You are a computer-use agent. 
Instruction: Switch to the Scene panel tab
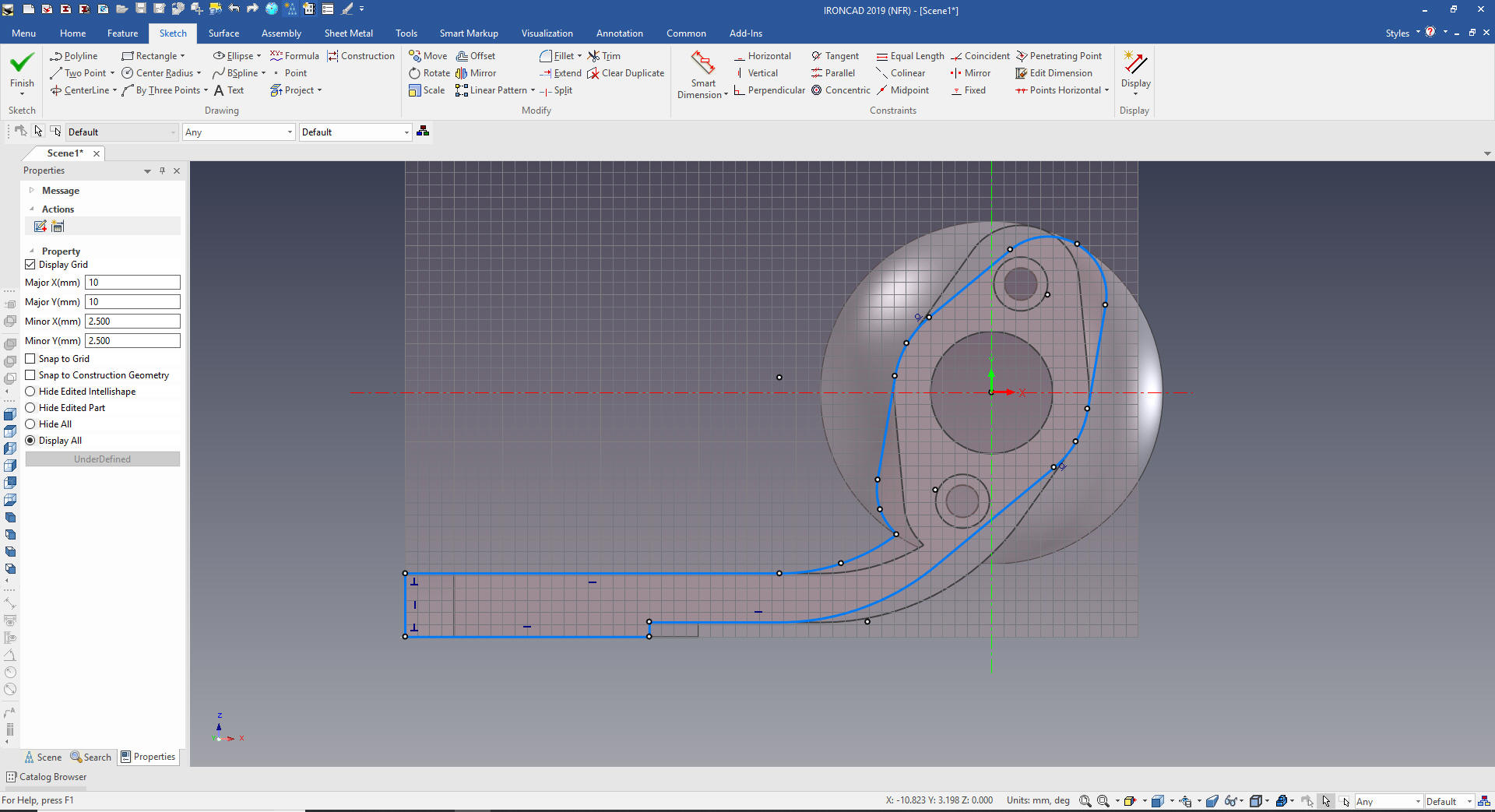coord(43,758)
